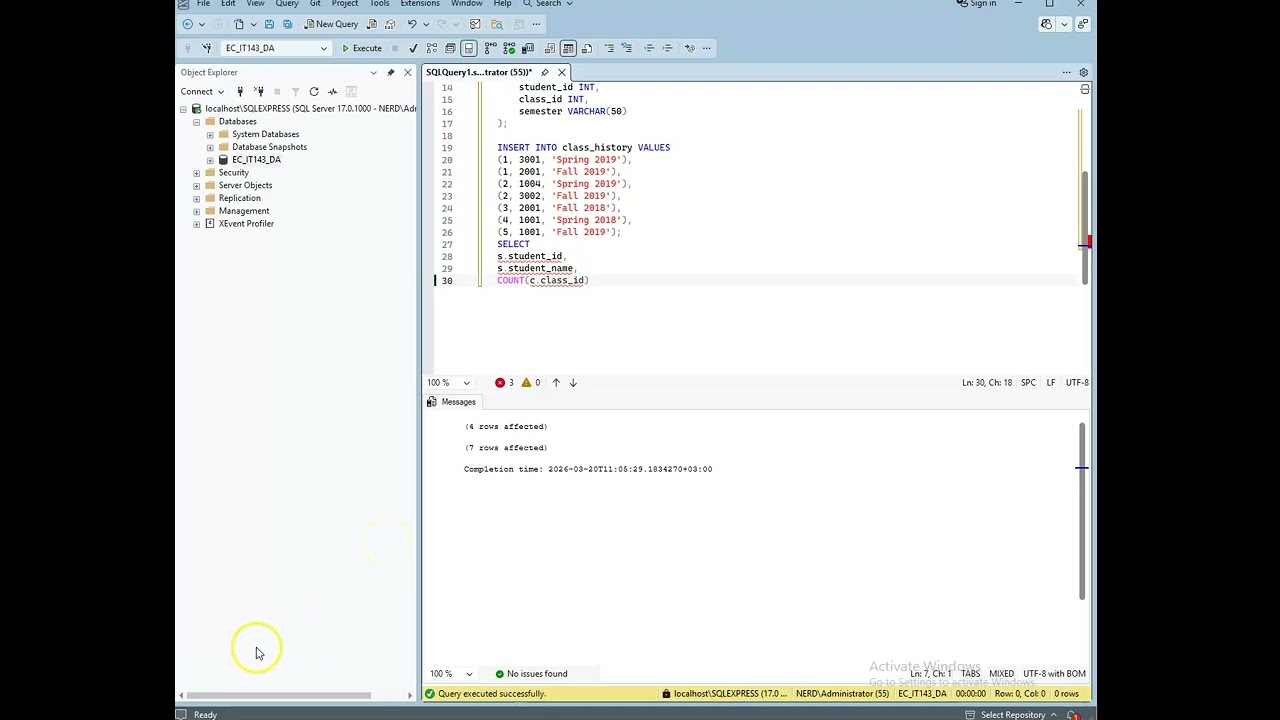Select Results to File option
This screenshot has width=1280, height=720.
click(586, 48)
